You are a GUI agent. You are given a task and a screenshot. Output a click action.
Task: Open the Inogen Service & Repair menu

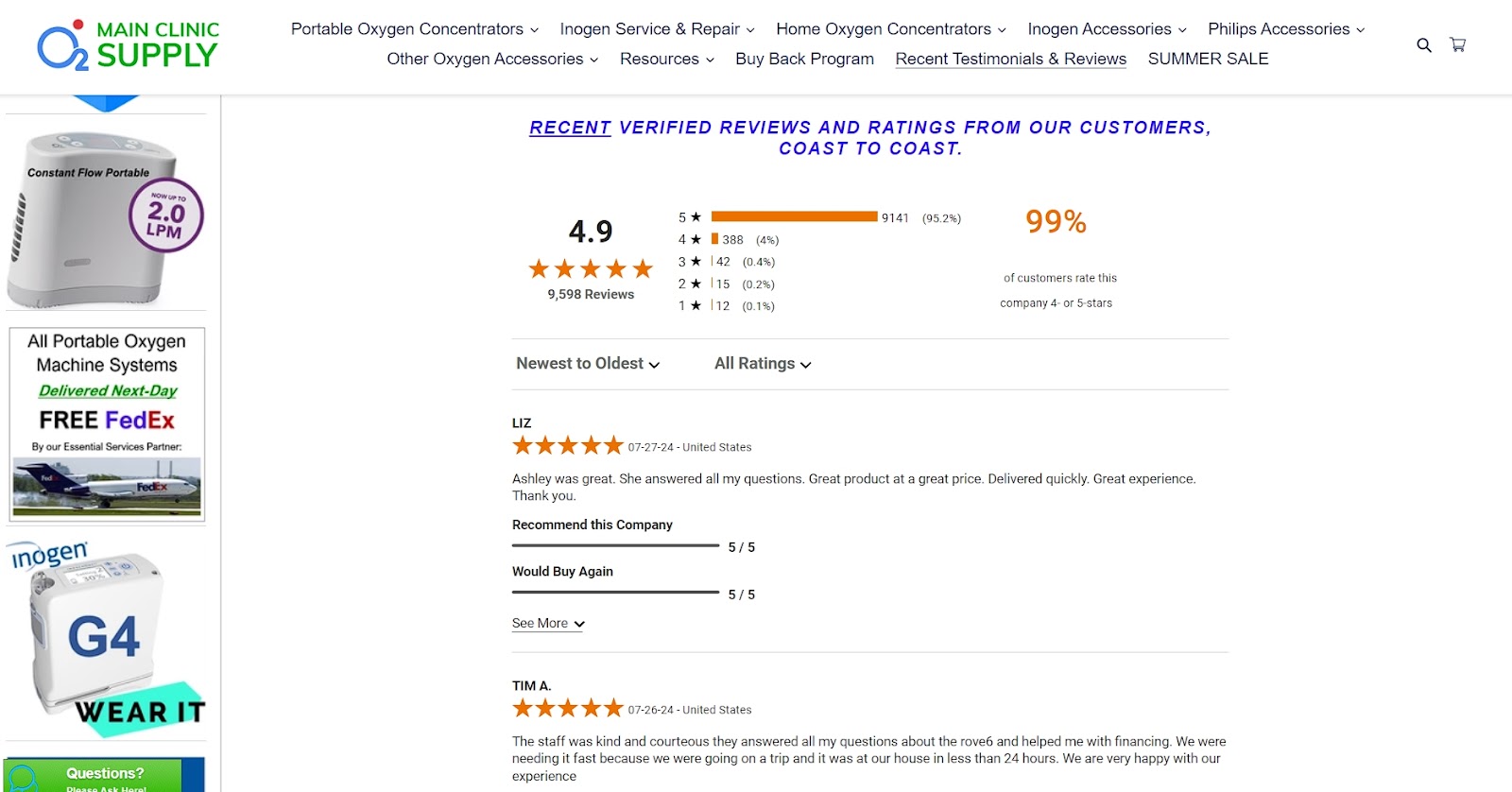coord(657,29)
